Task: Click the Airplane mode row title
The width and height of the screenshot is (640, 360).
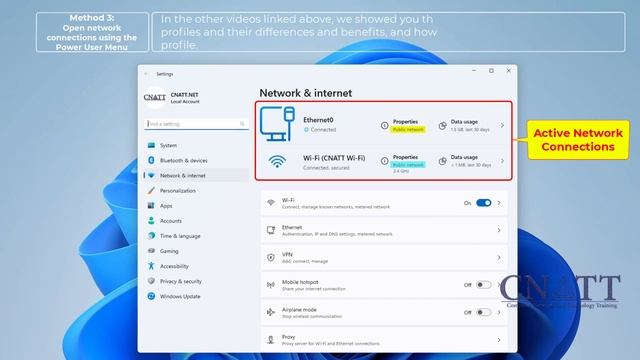Action: pyautogui.click(x=299, y=310)
